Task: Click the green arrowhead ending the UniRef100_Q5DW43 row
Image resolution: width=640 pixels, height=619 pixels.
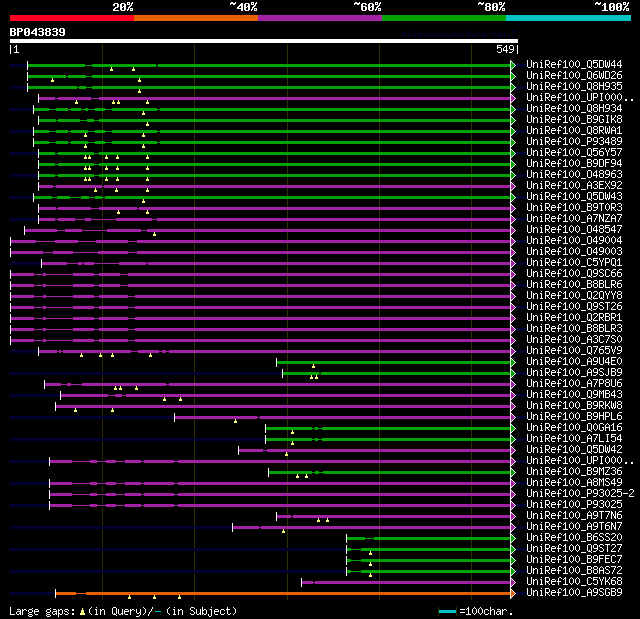Action: point(513,197)
